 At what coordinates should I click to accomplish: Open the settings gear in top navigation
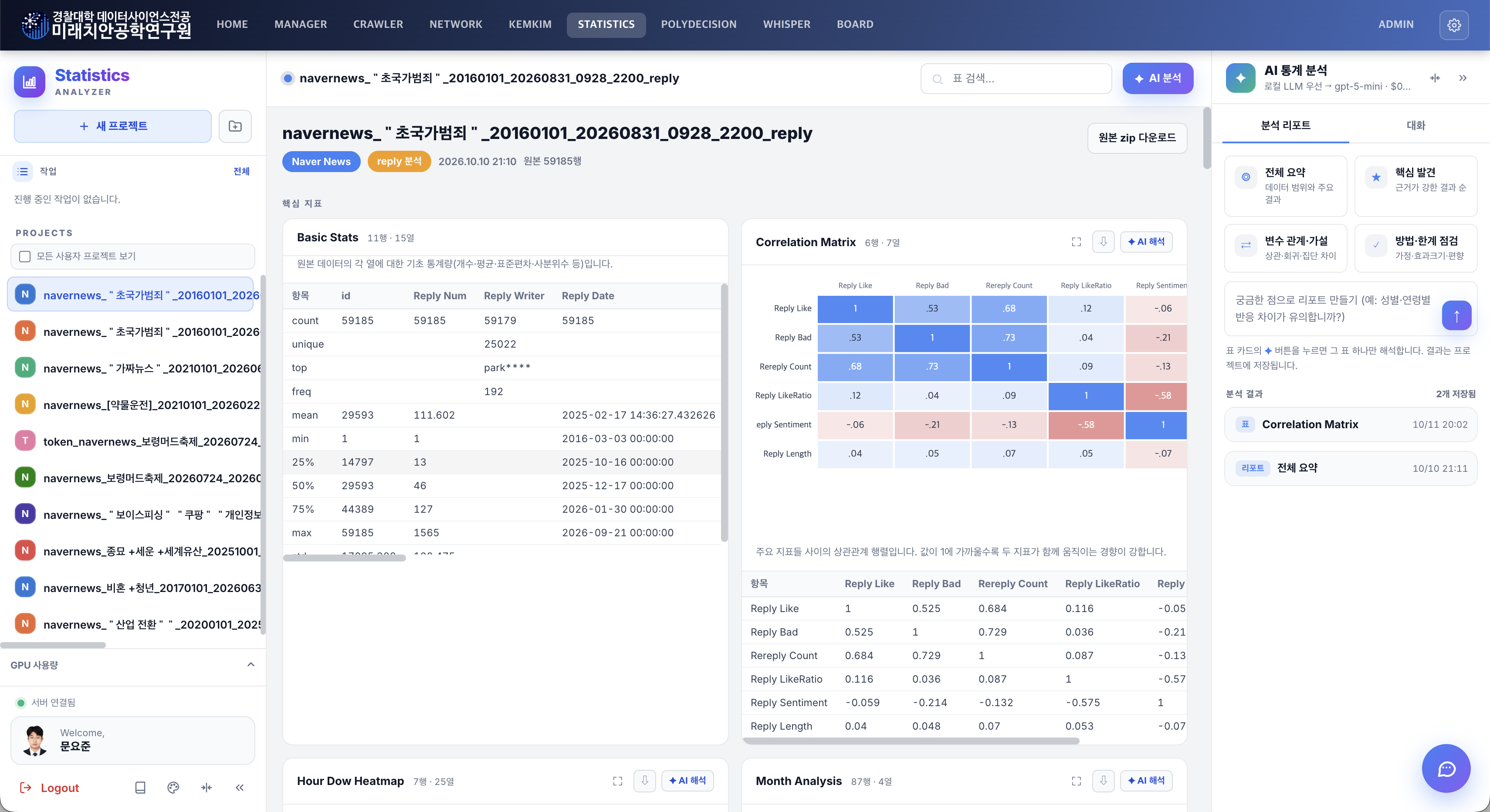[x=1453, y=25]
